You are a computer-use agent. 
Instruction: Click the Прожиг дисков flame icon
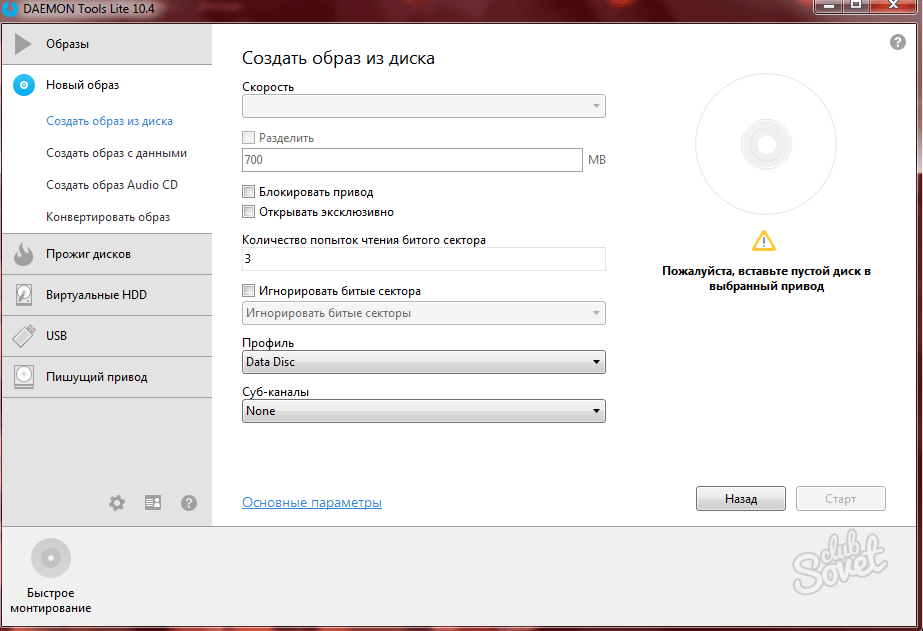[24, 254]
